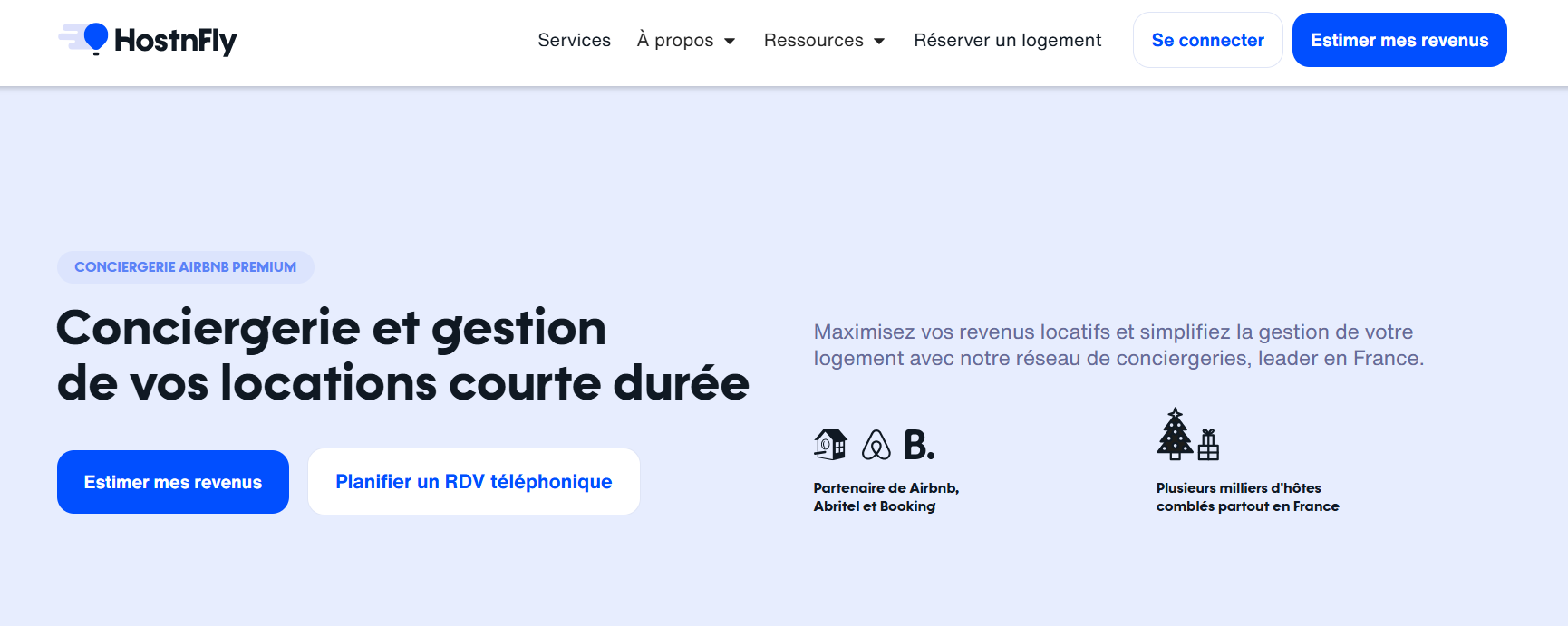Screen dimensions: 1568x626
Task: Click the Airbnb logo icon
Action: pos(876,445)
